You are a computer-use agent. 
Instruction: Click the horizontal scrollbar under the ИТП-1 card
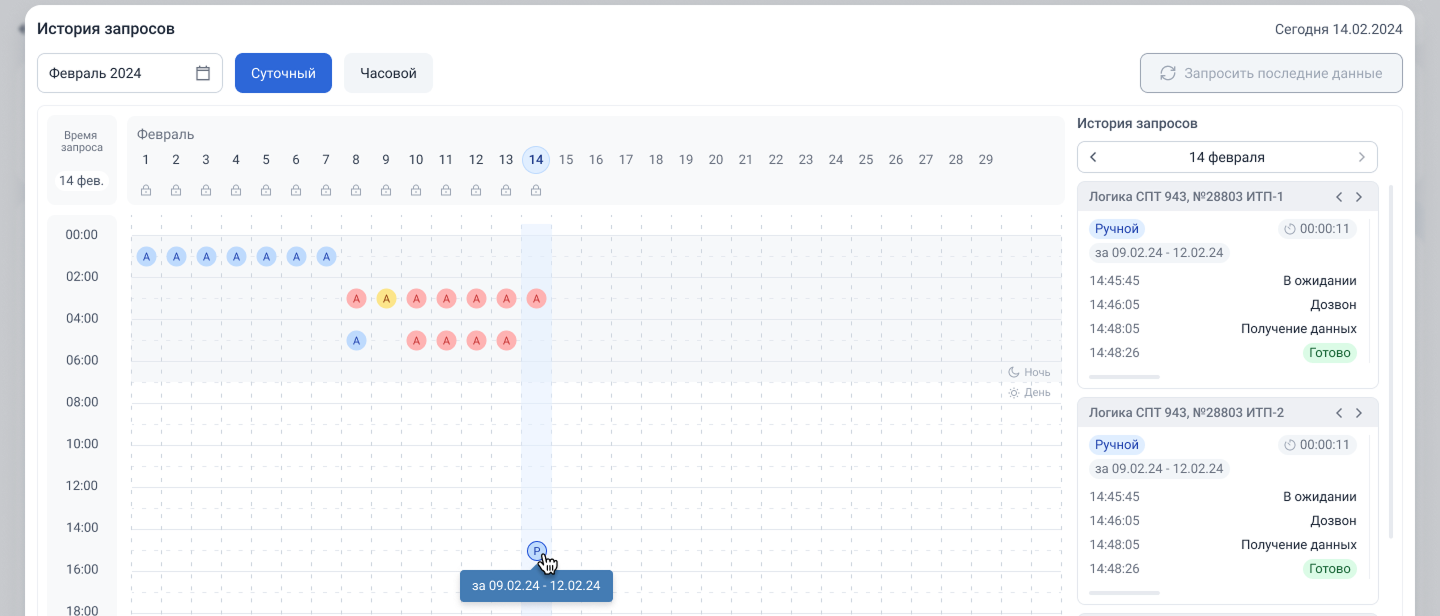[1124, 377]
